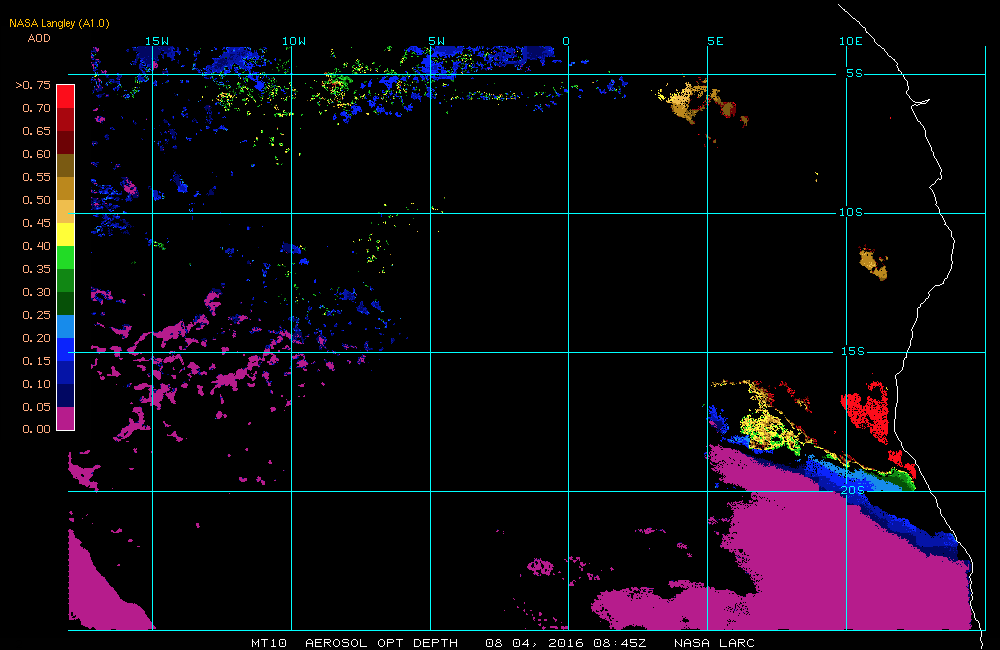This screenshot has width=1000, height=650.
Task: Click the '5W' longitude label
Action: [x=437, y=41]
